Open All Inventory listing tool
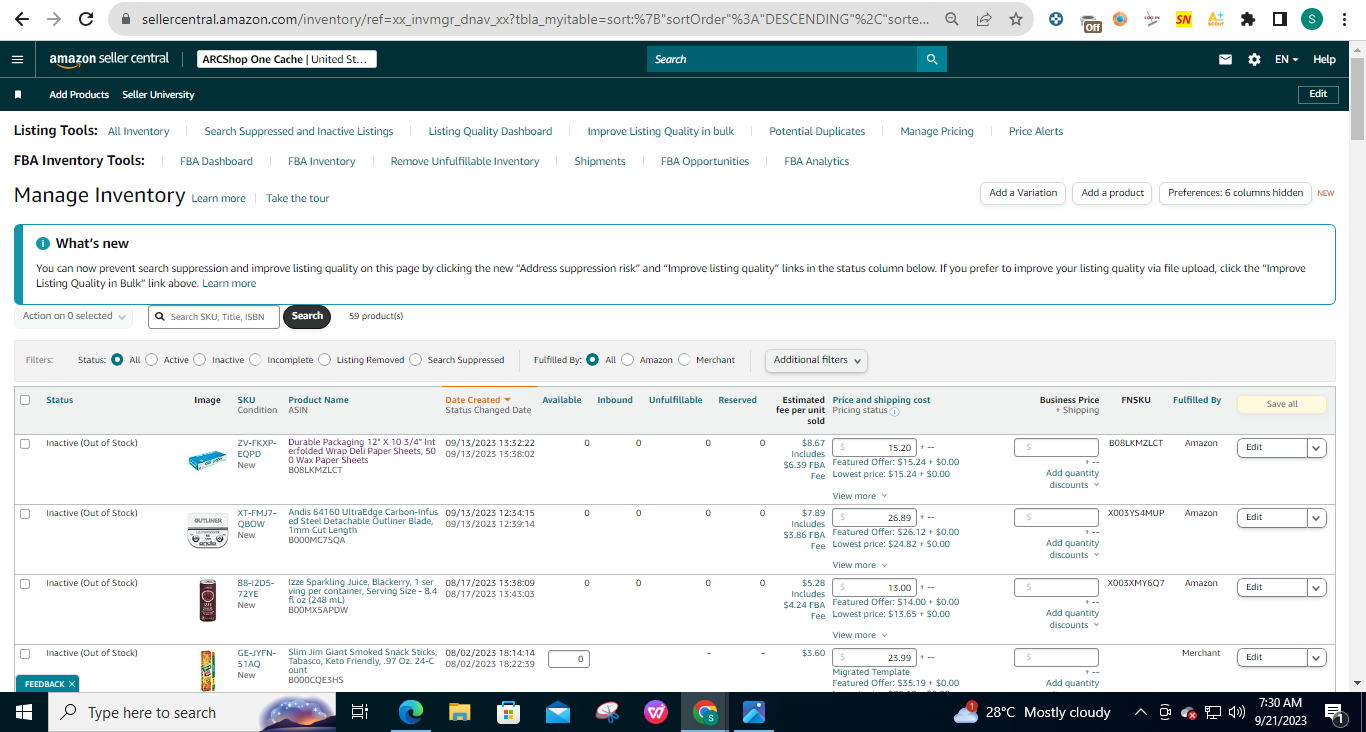 click(139, 131)
